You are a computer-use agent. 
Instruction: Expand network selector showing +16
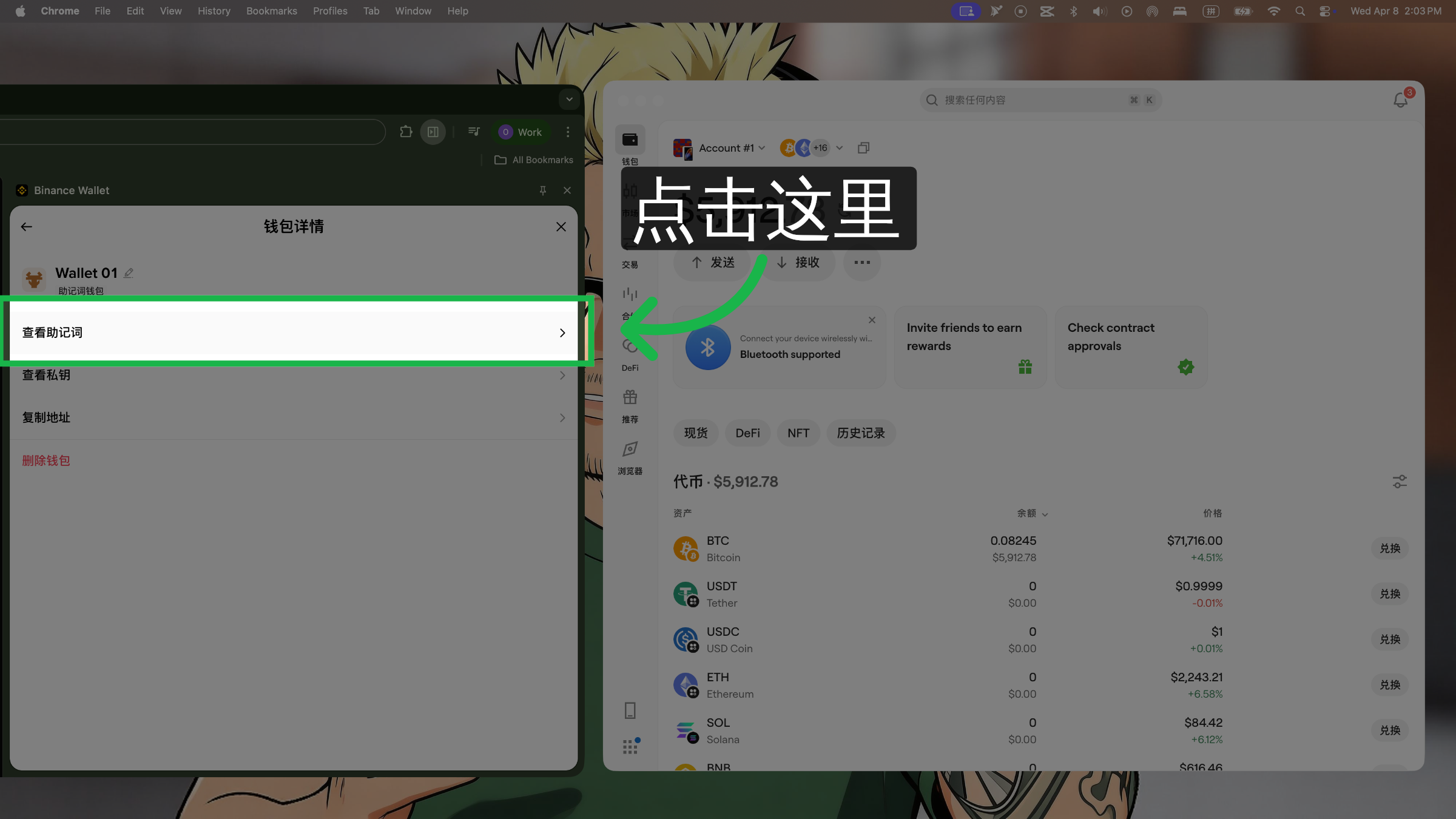tap(812, 148)
